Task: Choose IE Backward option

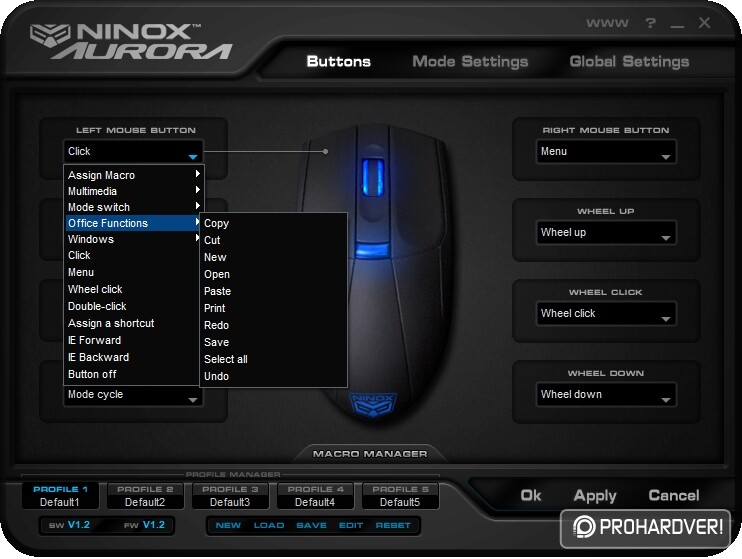Action: [133, 358]
